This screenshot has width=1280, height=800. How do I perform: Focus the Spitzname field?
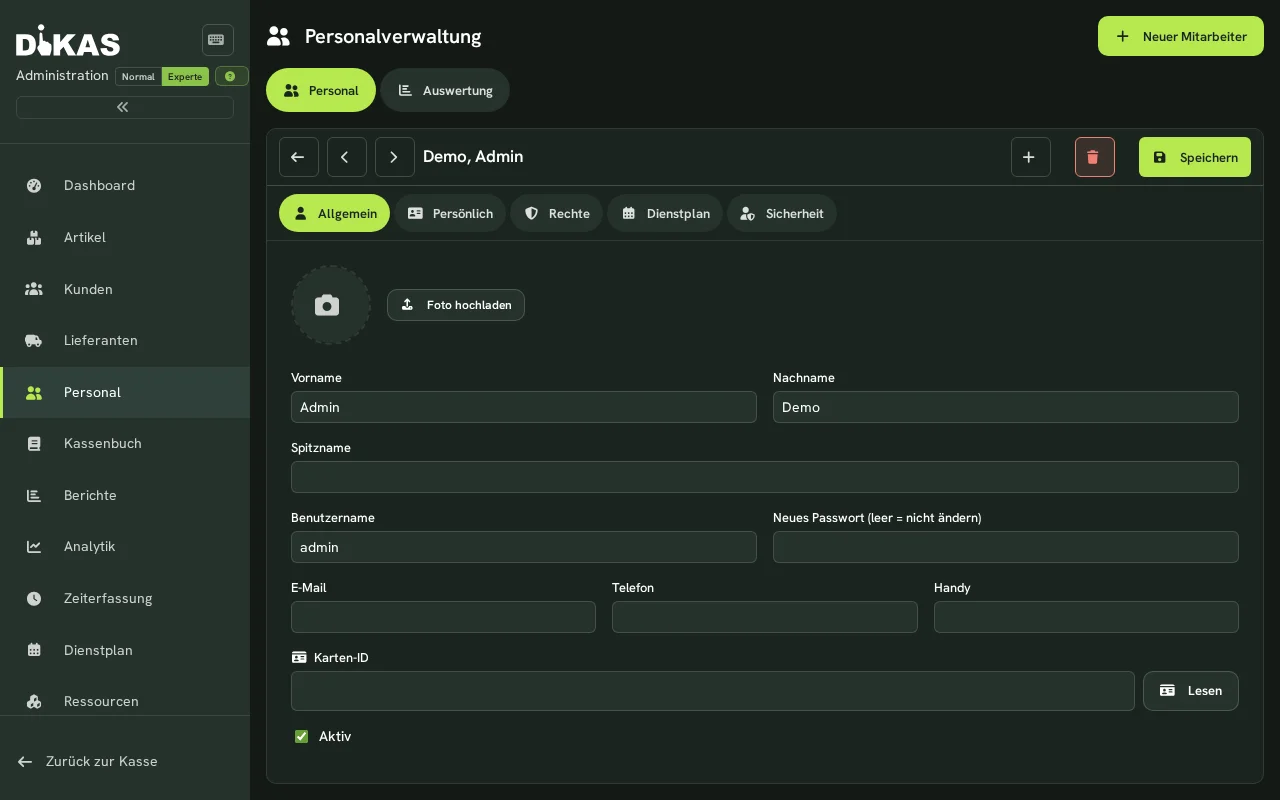[765, 477]
